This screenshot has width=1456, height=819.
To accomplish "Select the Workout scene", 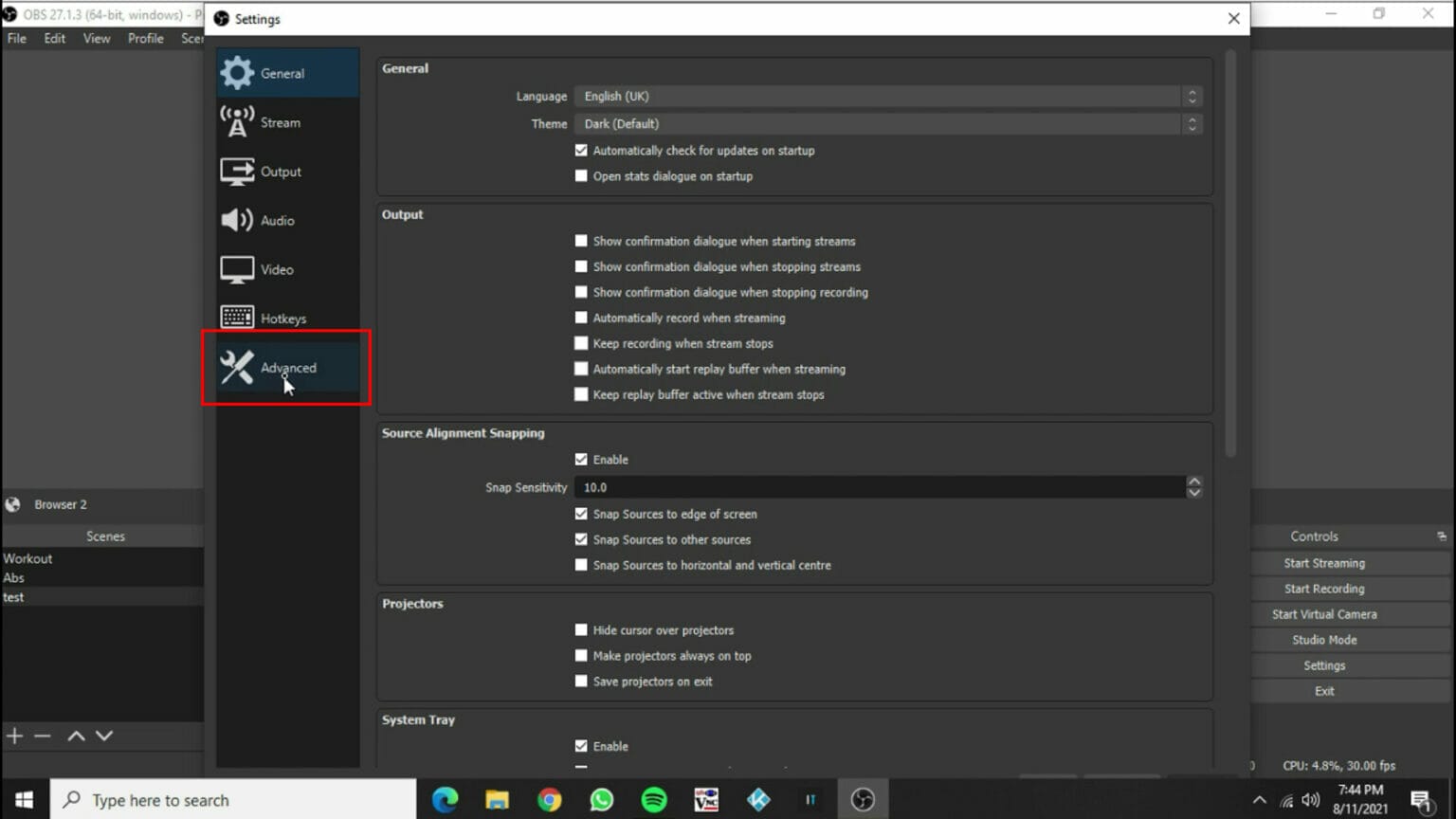I will [x=27, y=558].
